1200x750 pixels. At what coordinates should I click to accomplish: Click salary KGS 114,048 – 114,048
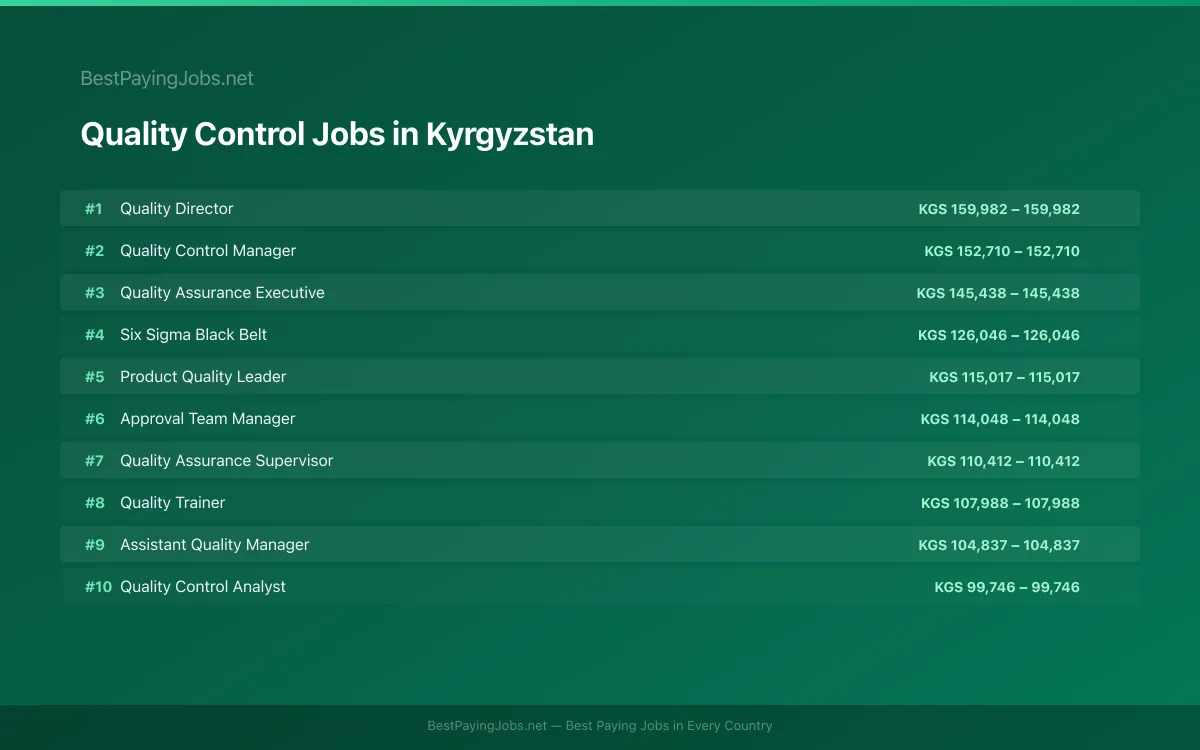point(1000,419)
